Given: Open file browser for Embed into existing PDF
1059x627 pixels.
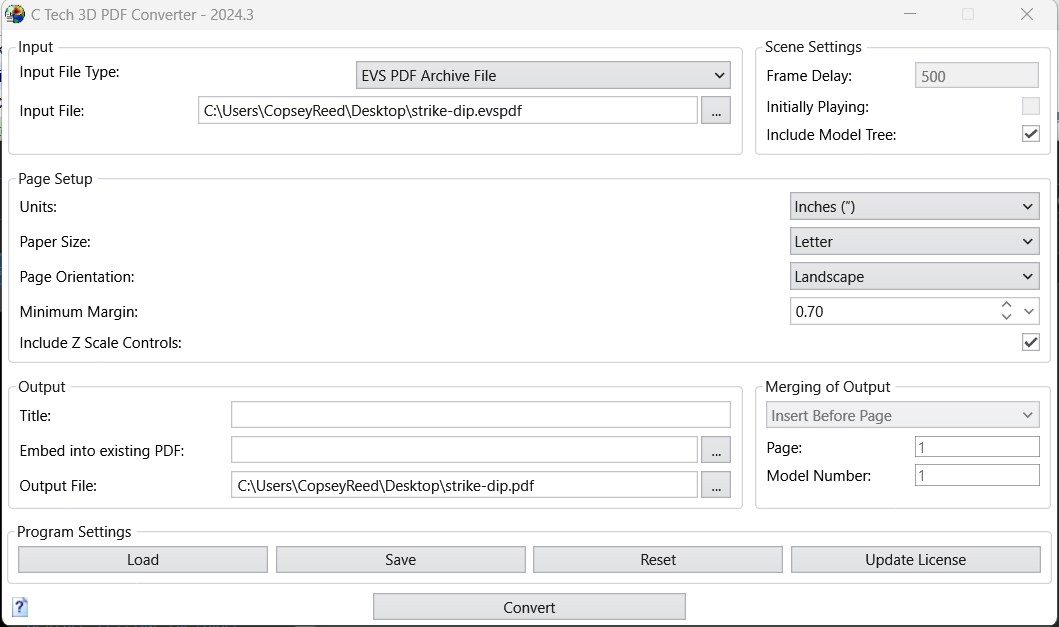Looking at the screenshot, I should [715, 449].
